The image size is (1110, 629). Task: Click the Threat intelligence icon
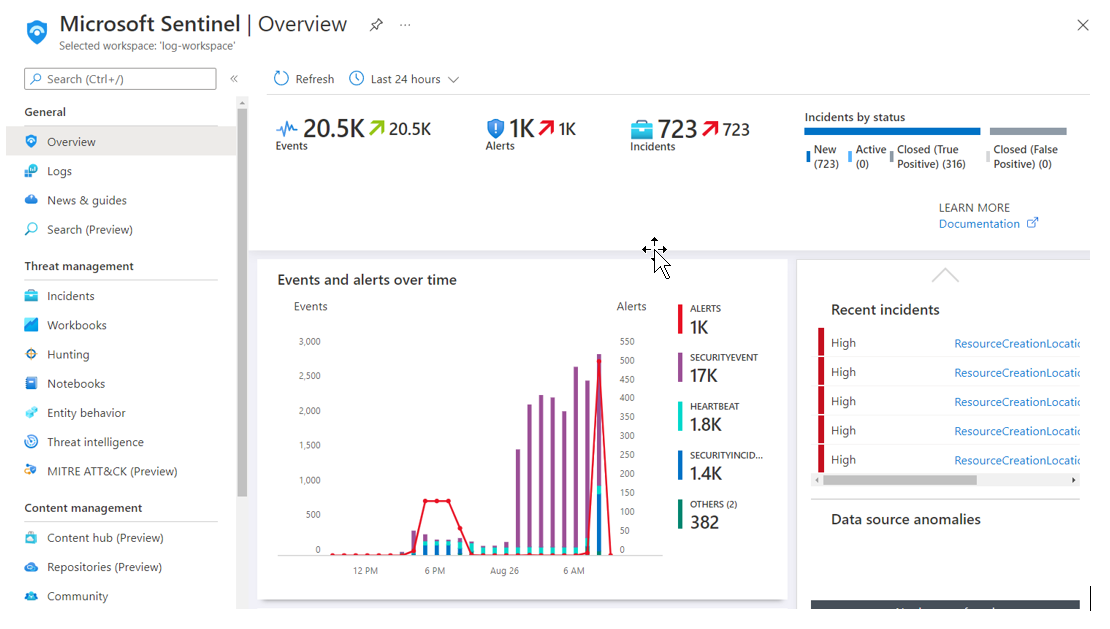(32, 442)
